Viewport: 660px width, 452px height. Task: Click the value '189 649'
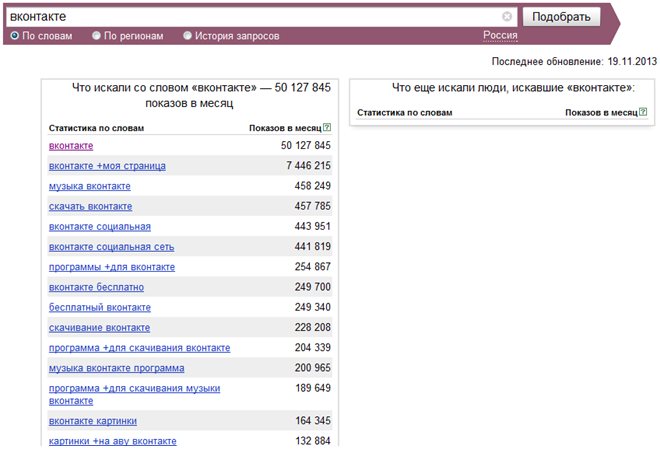pos(313,388)
